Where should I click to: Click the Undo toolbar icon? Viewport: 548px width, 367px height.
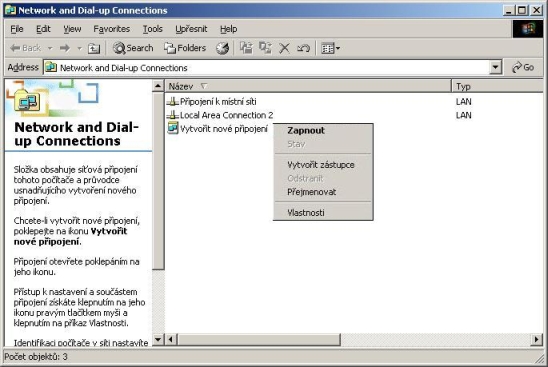[x=303, y=48]
